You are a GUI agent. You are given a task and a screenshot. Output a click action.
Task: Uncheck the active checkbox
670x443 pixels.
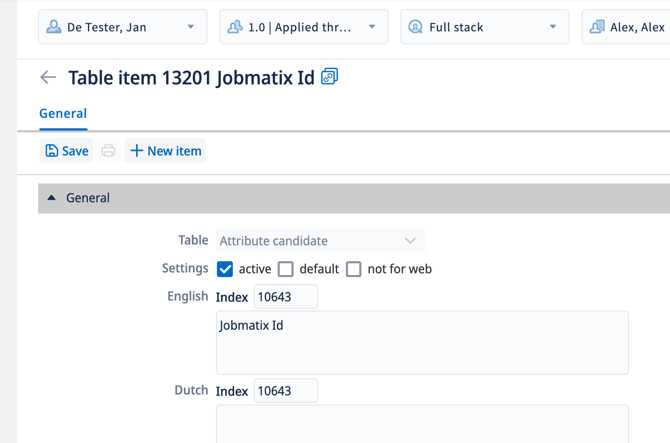225,269
